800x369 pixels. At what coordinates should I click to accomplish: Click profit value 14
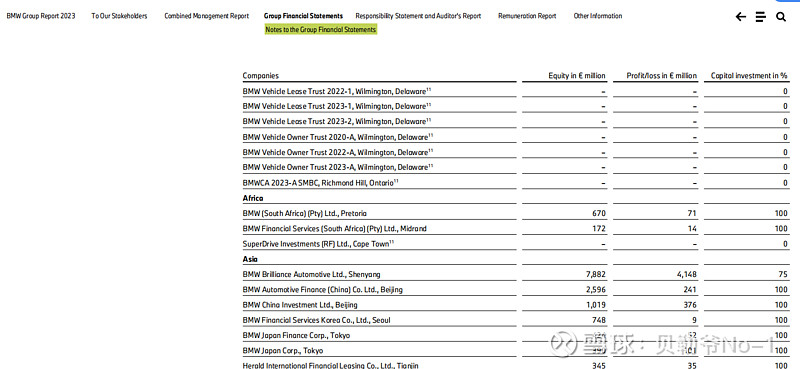[x=692, y=229]
